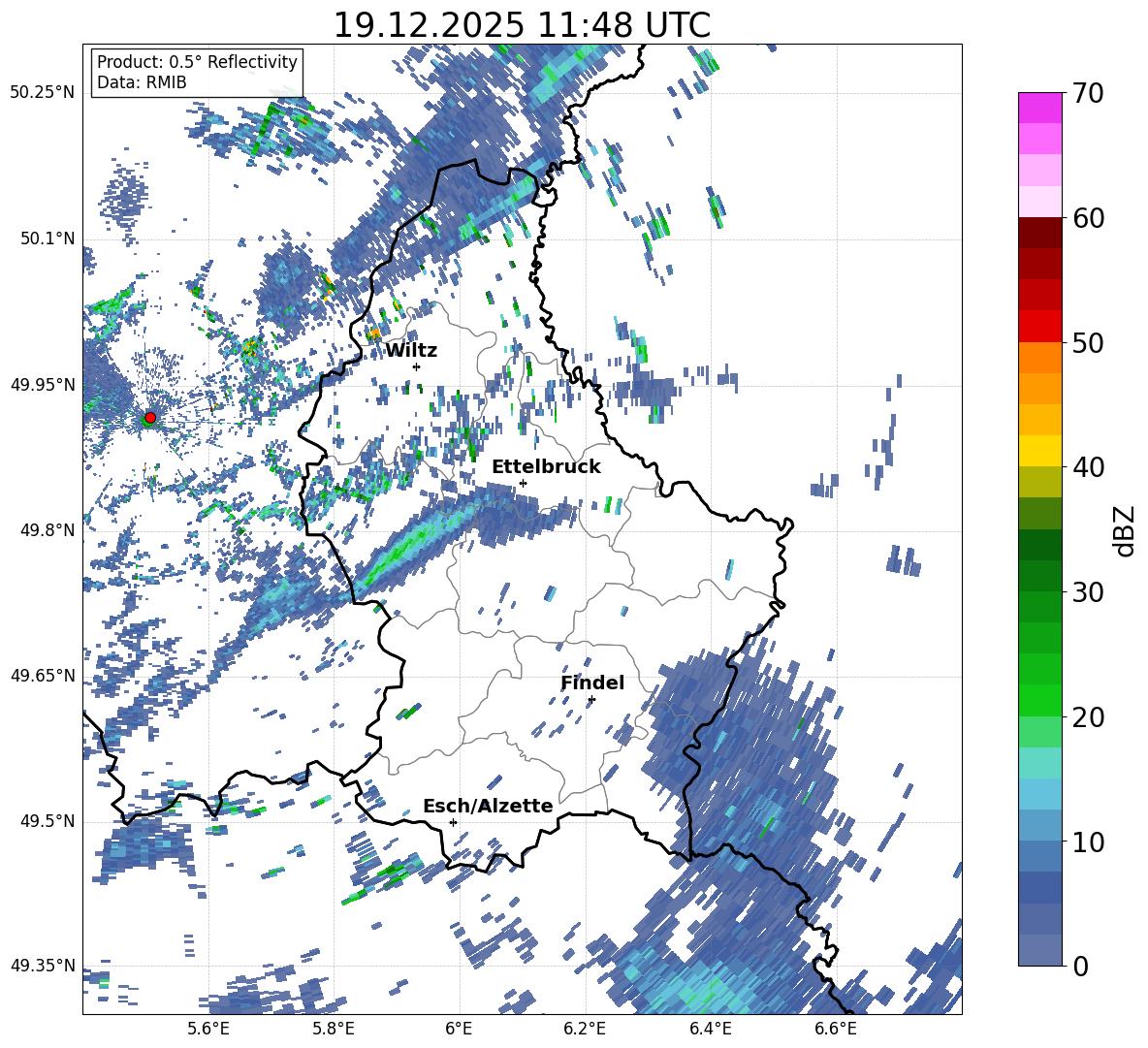
Task: Click the 5.8°E longitude label
Action: 334,1029
